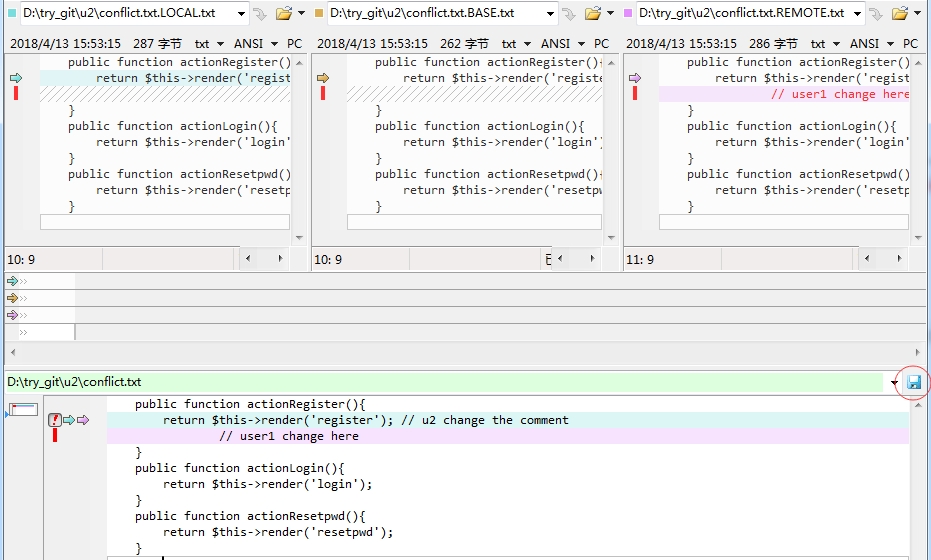Take right change using purple arrow in output
This screenshot has height=560, width=931.
click(83, 420)
